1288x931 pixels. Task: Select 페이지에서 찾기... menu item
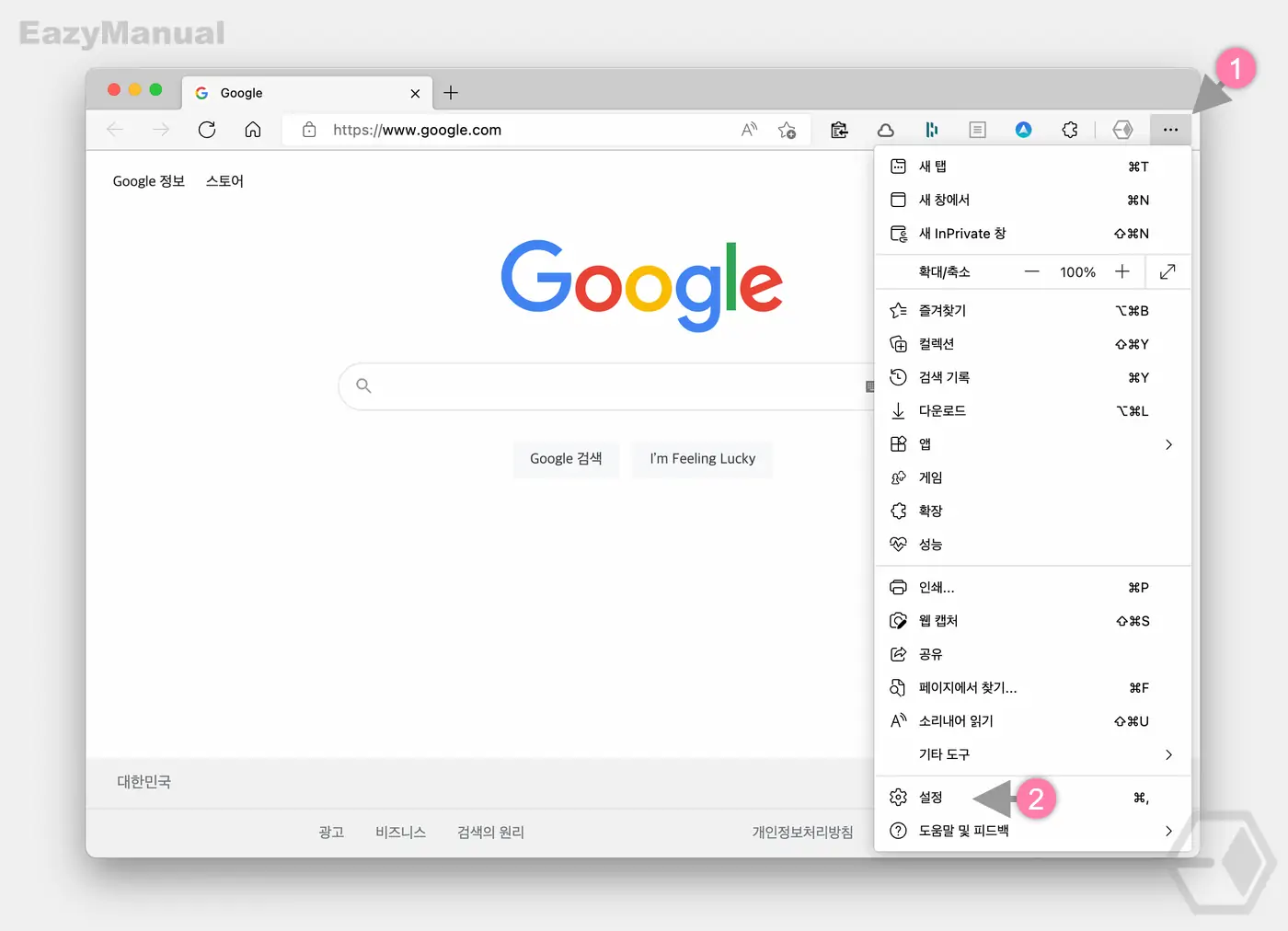click(x=1032, y=687)
